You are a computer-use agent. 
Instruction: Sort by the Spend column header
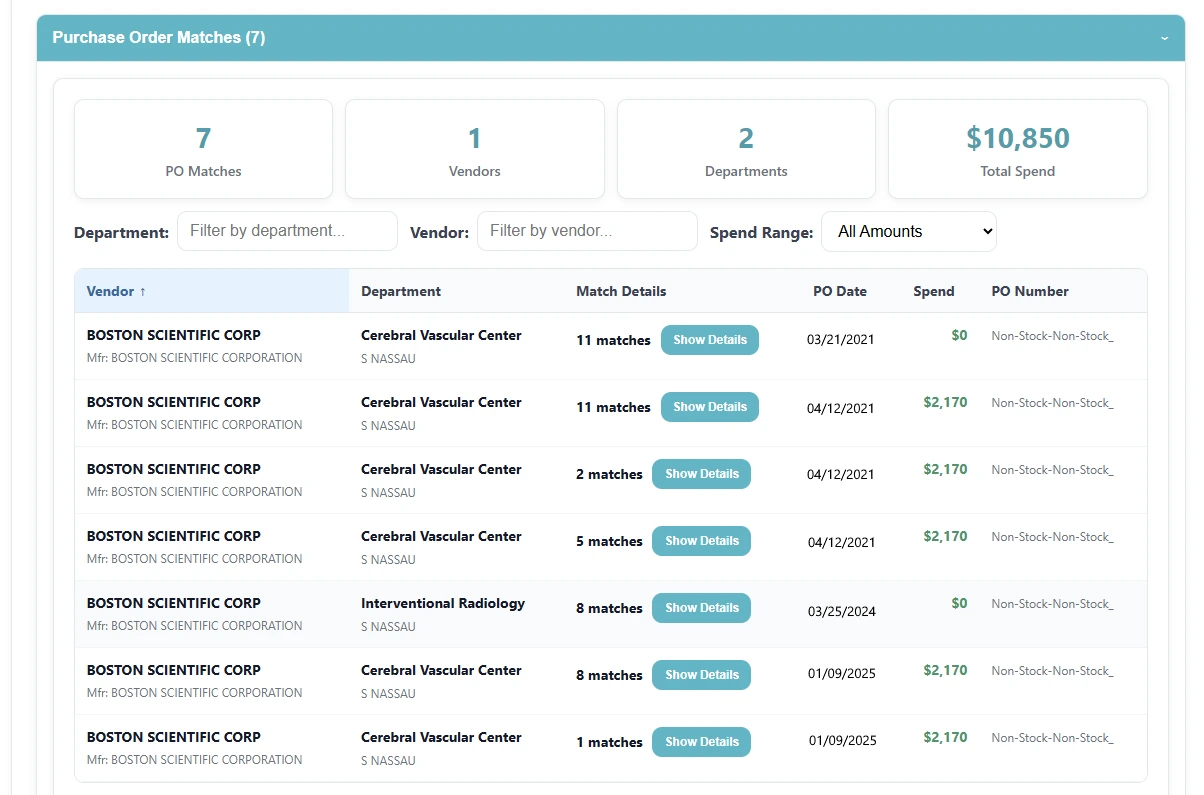click(x=933, y=291)
